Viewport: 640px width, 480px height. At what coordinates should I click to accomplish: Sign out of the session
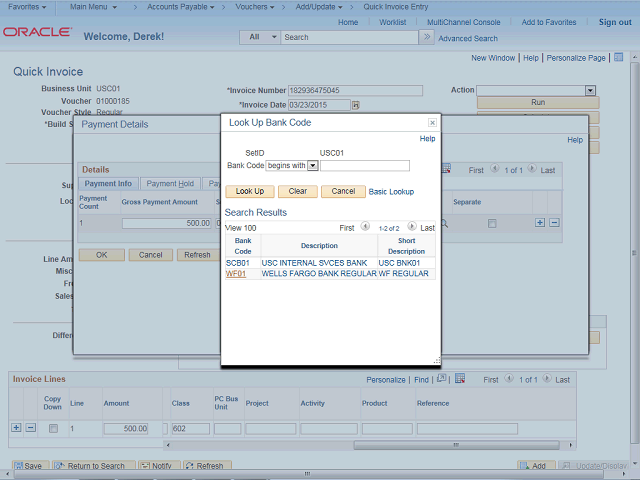click(615, 22)
